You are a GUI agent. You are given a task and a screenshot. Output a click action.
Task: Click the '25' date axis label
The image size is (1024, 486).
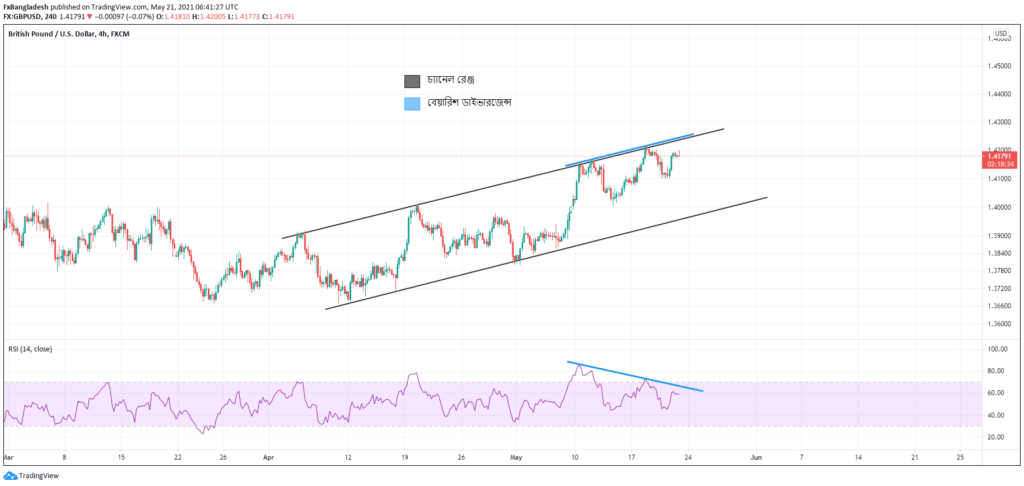959,457
